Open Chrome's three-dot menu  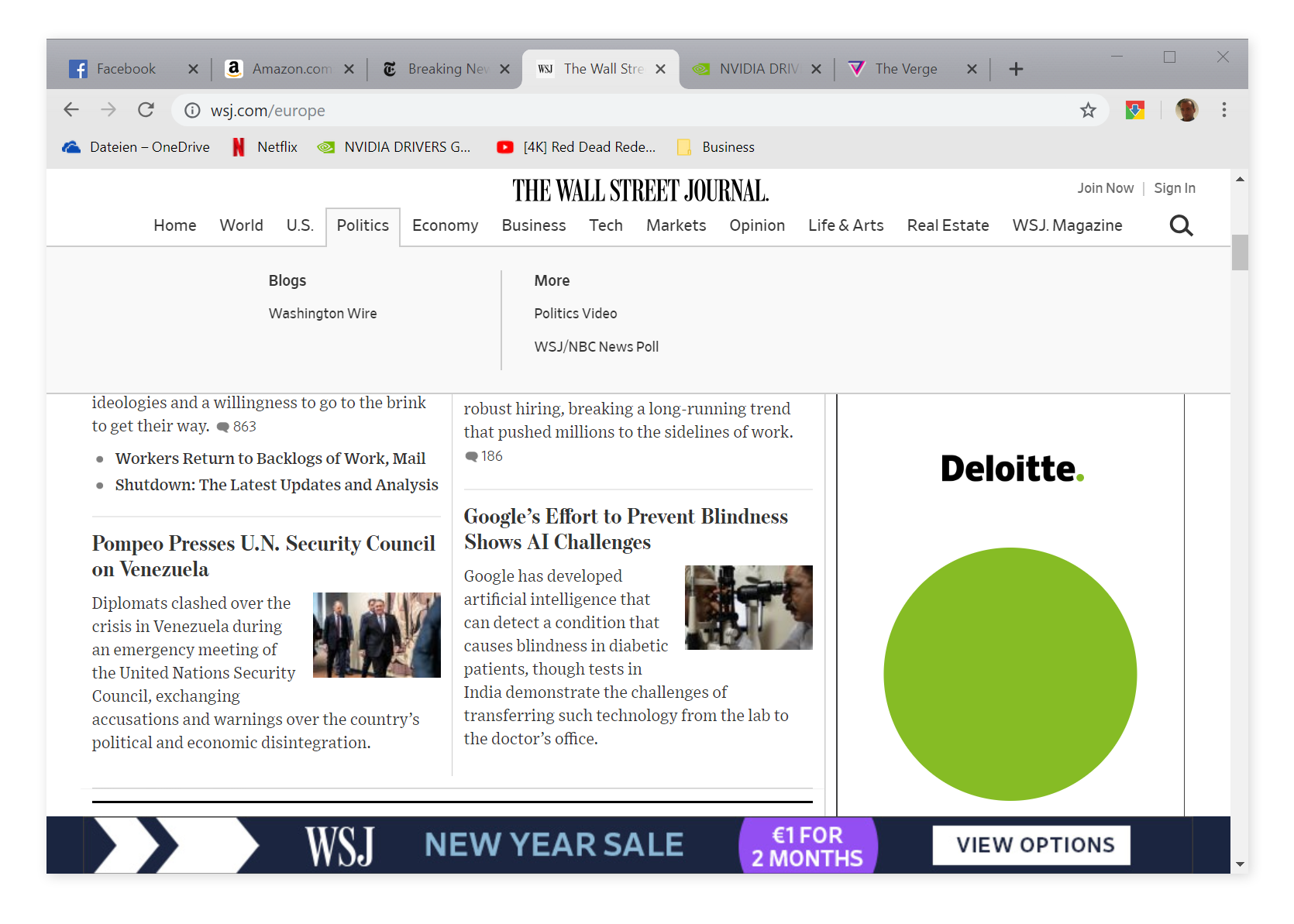click(x=1224, y=110)
